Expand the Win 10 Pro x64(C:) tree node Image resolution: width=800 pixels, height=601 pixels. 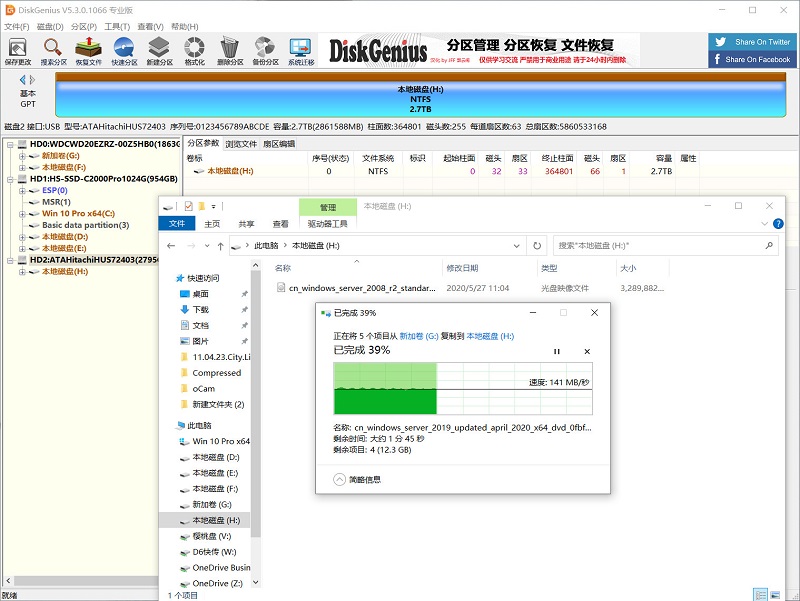pyautogui.click(x=22, y=214)
